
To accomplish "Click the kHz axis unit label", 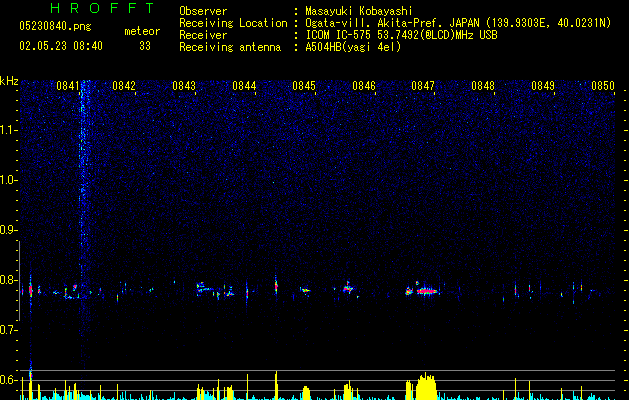I will (x=9, y=81).
